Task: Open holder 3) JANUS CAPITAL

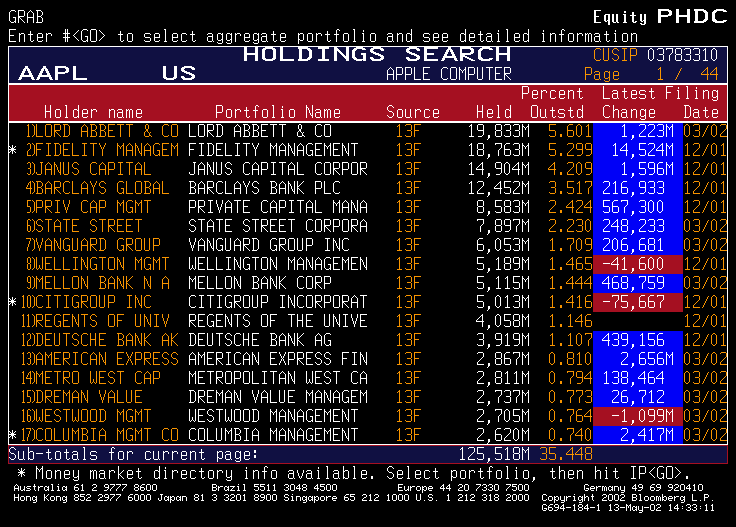Action: tap(88, 169)
